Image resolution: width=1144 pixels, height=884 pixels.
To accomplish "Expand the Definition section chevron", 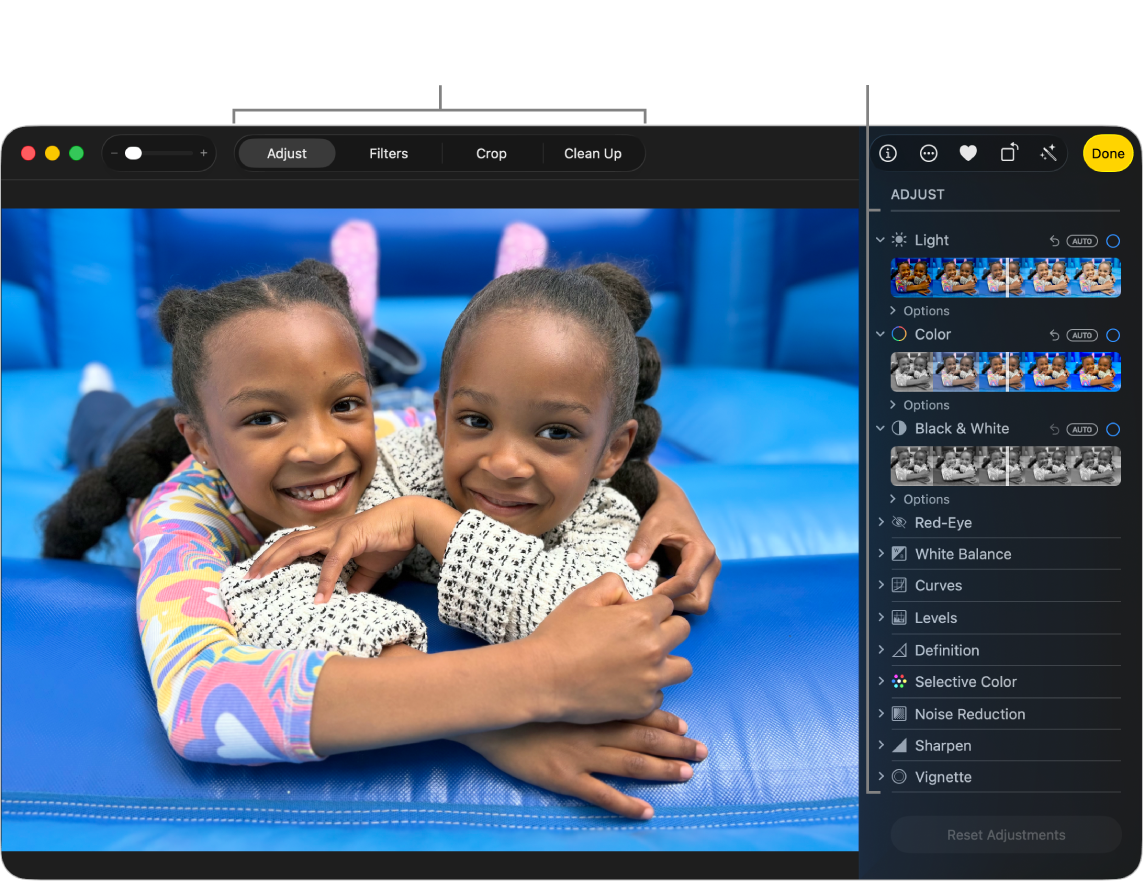I will pos(881,649).
